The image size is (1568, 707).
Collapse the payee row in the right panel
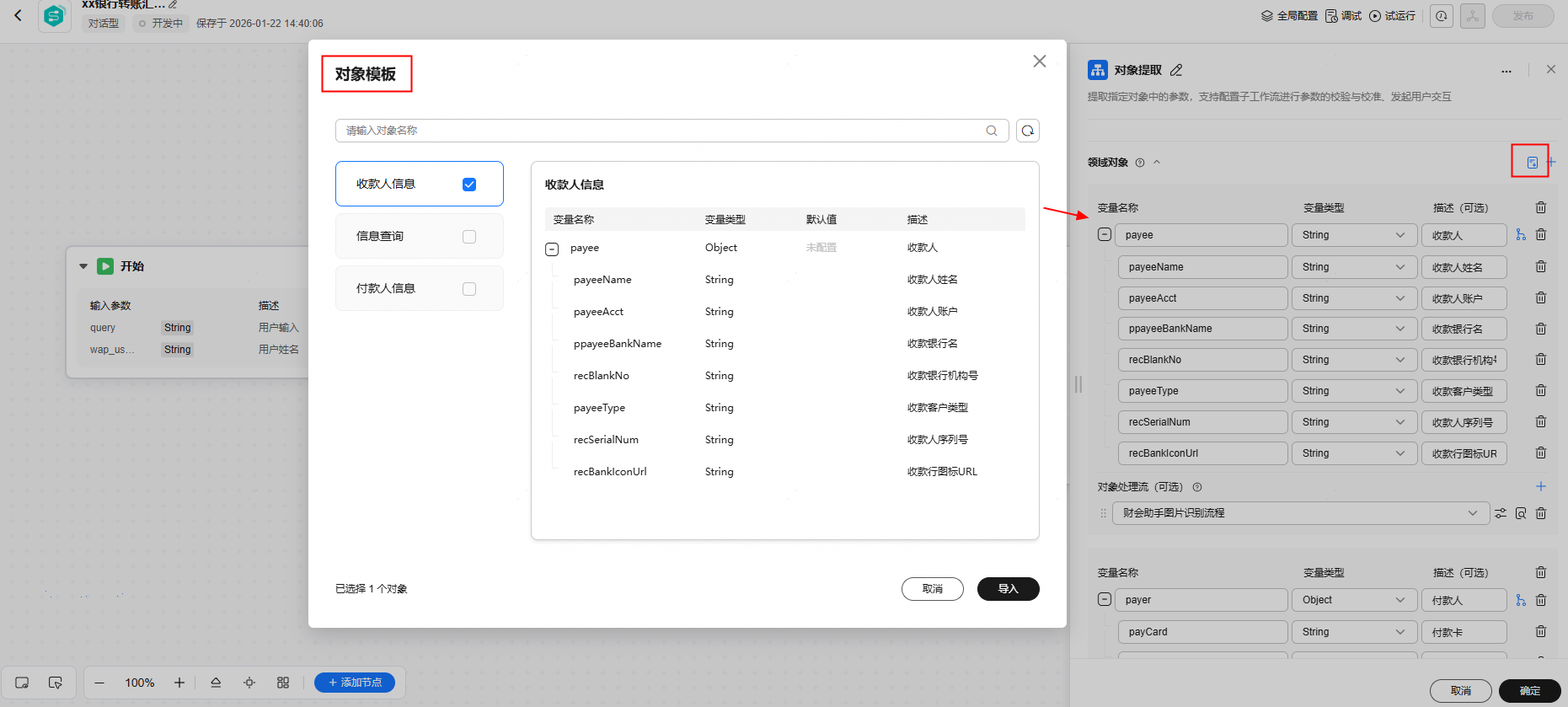pyautogui.click(x=1105, y=234)
